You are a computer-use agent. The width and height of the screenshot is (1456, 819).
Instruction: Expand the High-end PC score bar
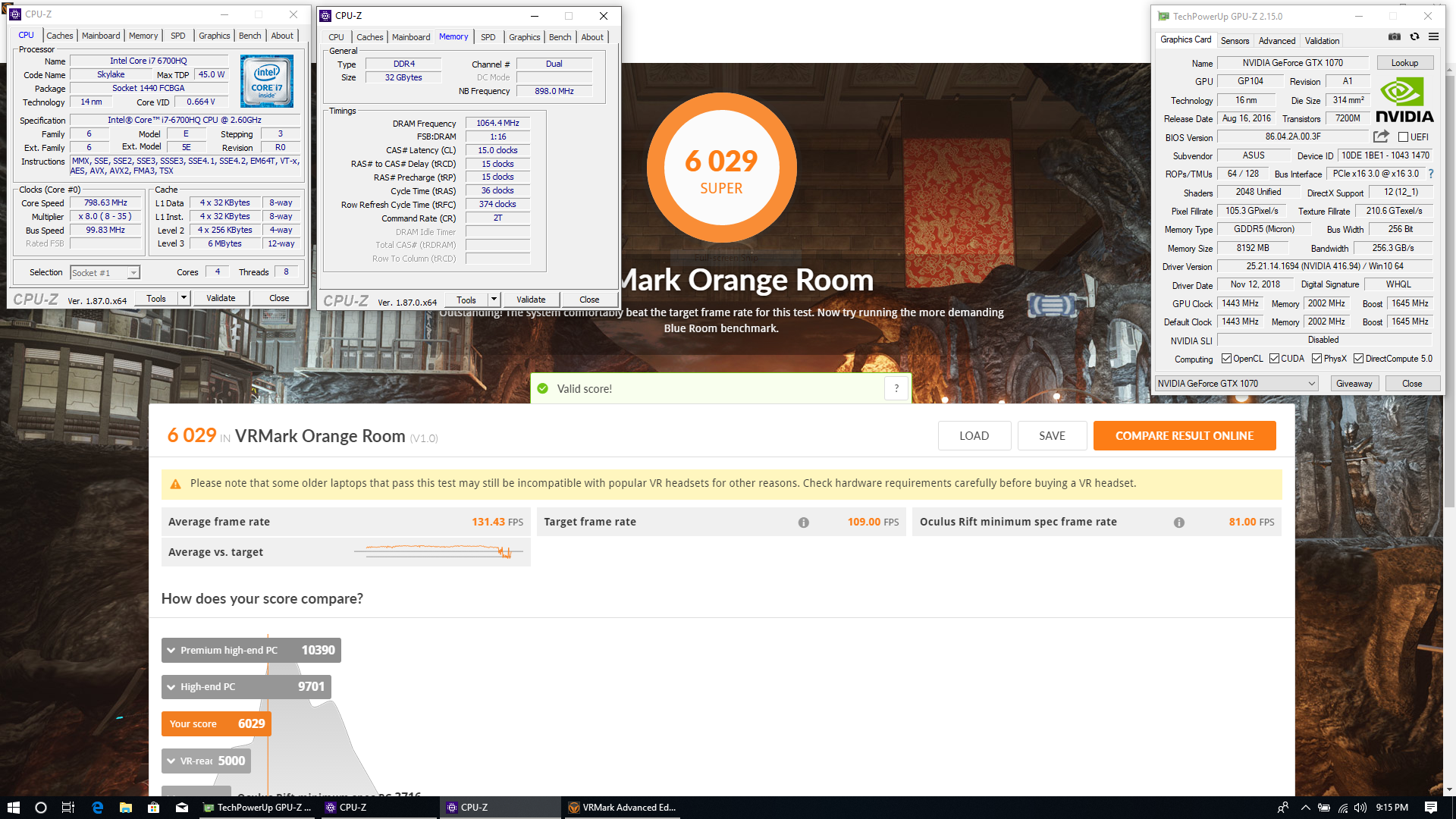246,687
